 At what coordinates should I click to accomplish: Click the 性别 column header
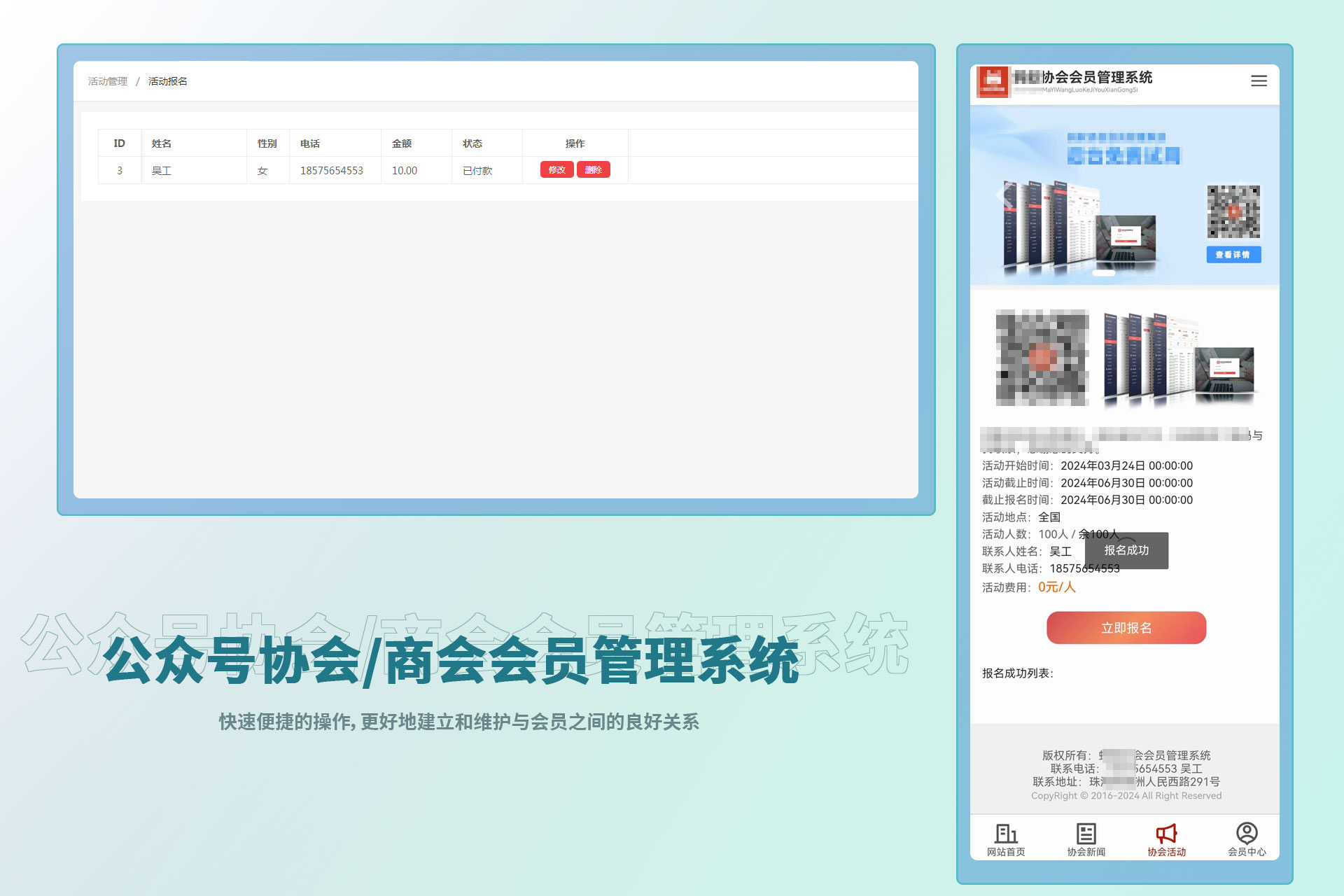(x=268, y=143)
